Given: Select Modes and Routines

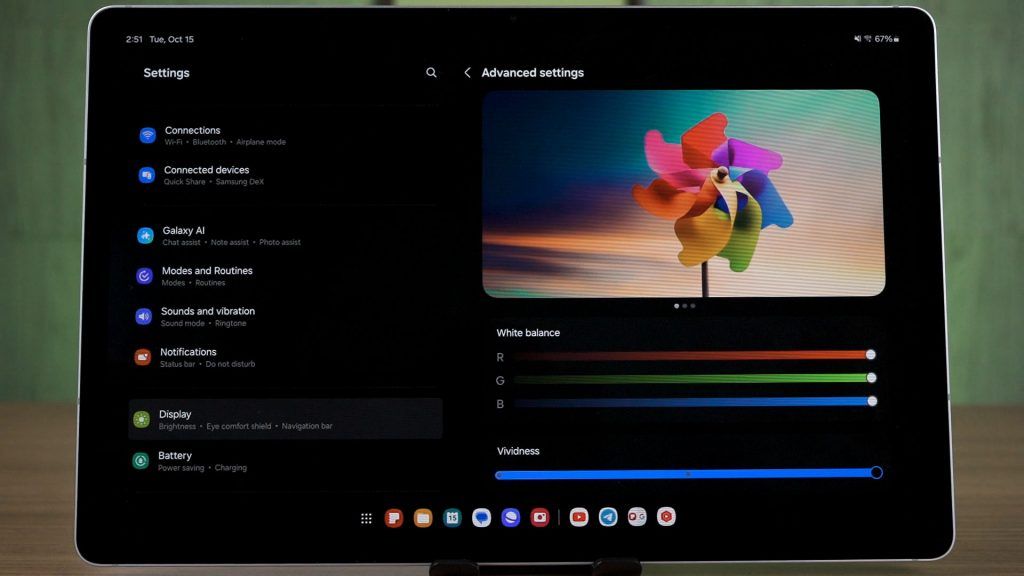Looking at the screenshot, I should [286, 276].
